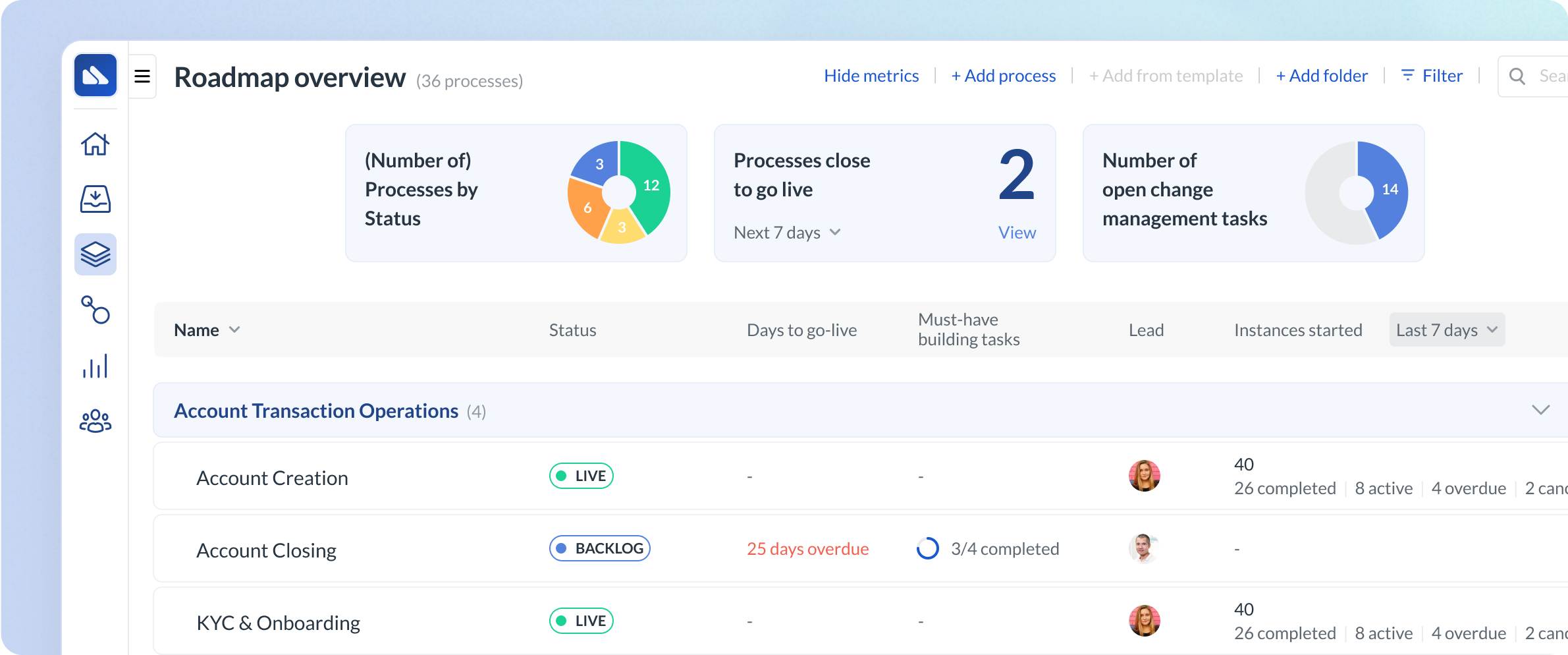Click the search magnifier icon

point(1517,76)
